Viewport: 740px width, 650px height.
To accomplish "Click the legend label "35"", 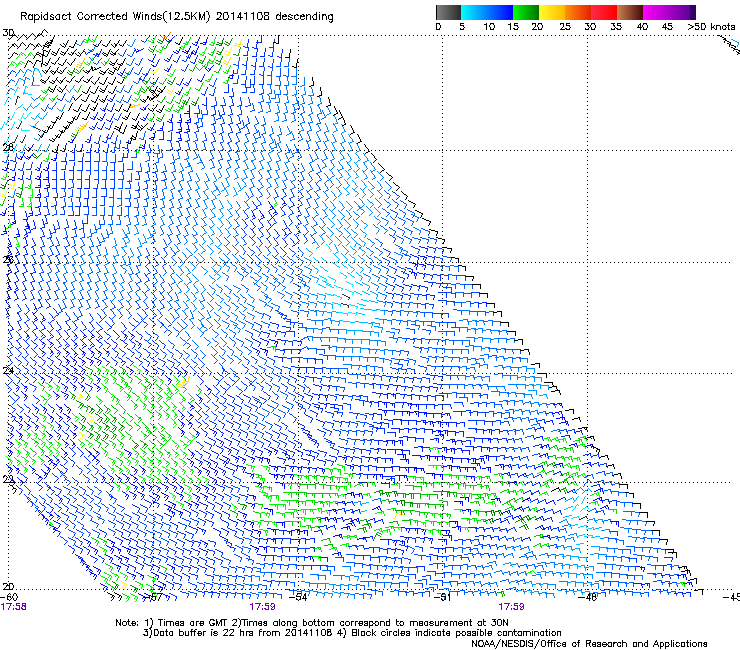I will point(616,27).
